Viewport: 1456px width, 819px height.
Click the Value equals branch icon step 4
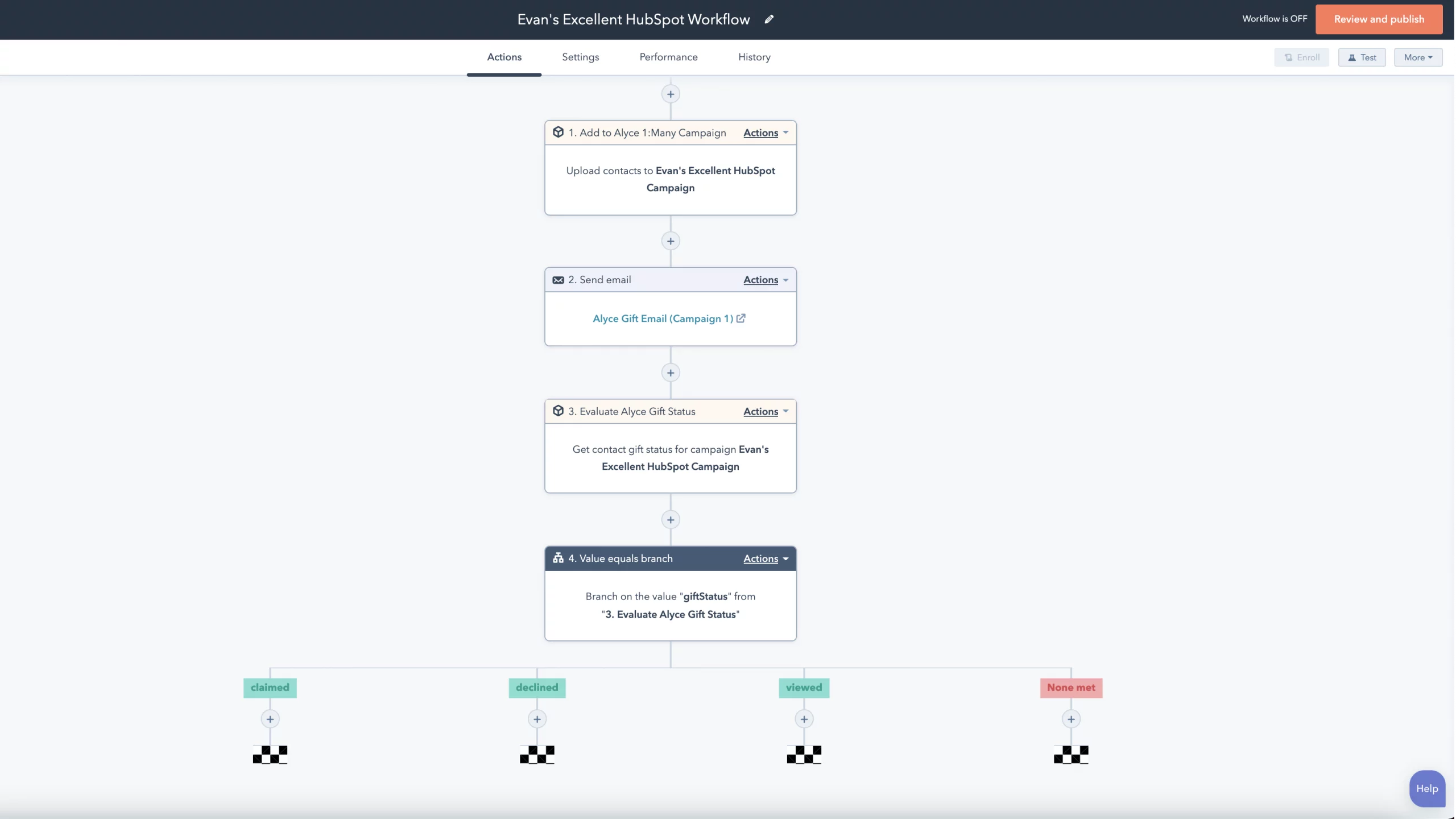coord(558,558)
